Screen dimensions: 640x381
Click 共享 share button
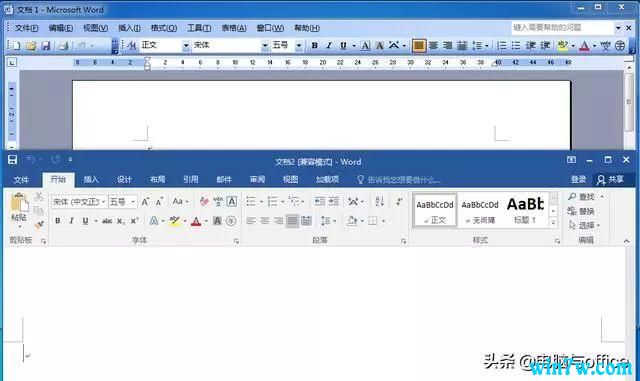(x=611, y=180)
